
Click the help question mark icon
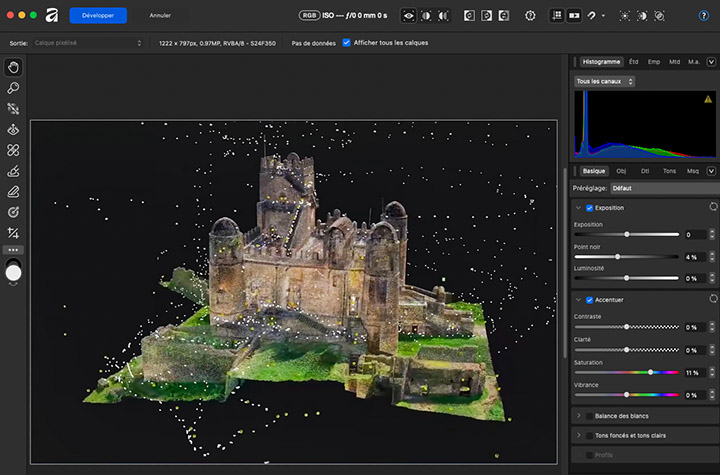pyautogui.click(x=703, y=16)
